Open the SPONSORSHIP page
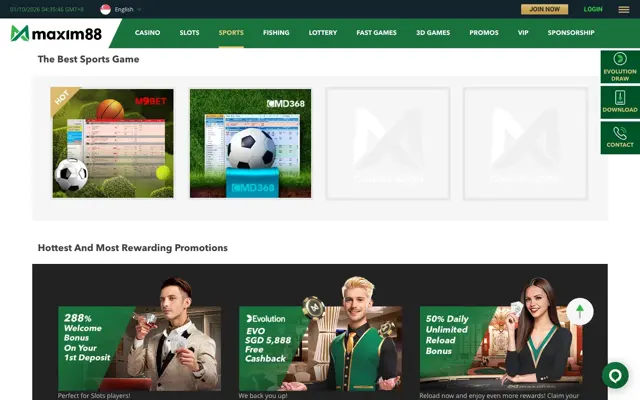Image resolution: width=640 pixels, height=400 pixels. (571, 33)
